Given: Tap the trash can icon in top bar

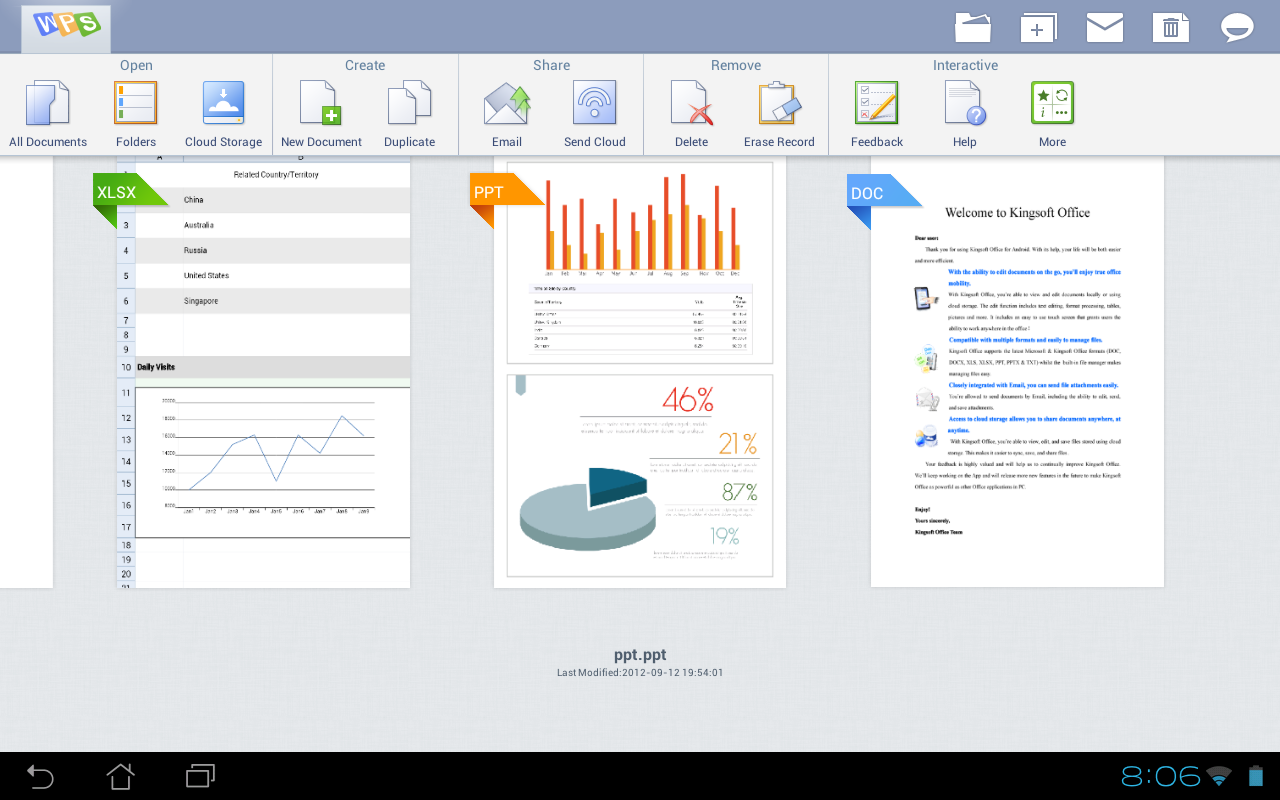Looking at the screenshot, I should (x=1171, y=27).
